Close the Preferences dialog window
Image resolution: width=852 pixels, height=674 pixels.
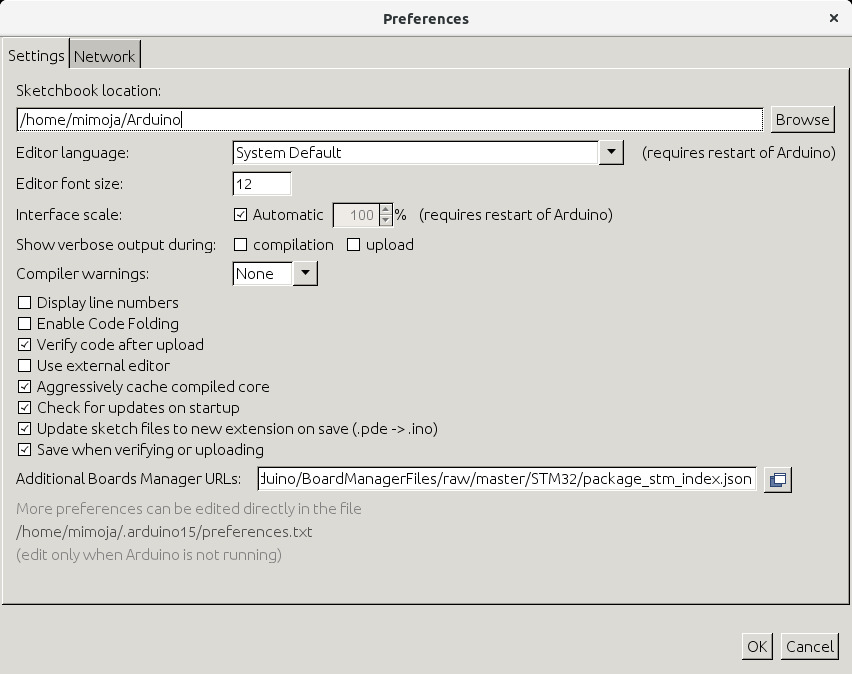(834, 18)
